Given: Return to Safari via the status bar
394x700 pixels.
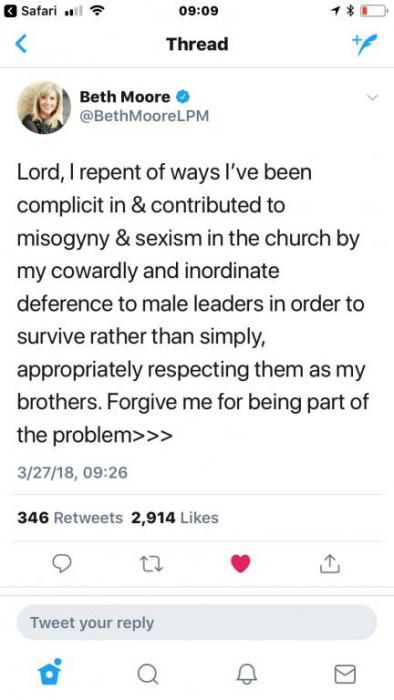Looking at the screenshot, I should 30,11.
